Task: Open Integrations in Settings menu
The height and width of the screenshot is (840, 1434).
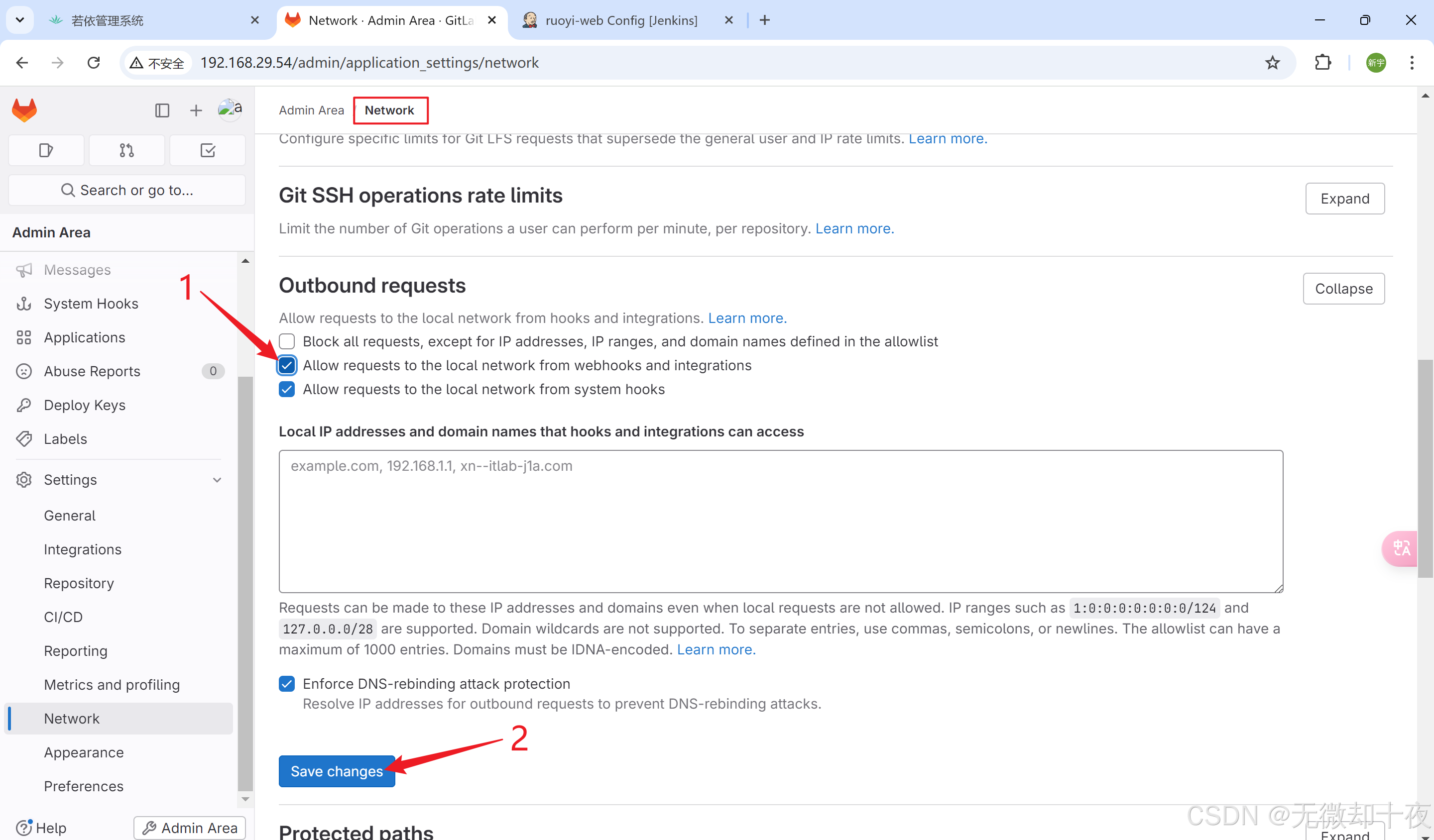Action: click(83, 549)
